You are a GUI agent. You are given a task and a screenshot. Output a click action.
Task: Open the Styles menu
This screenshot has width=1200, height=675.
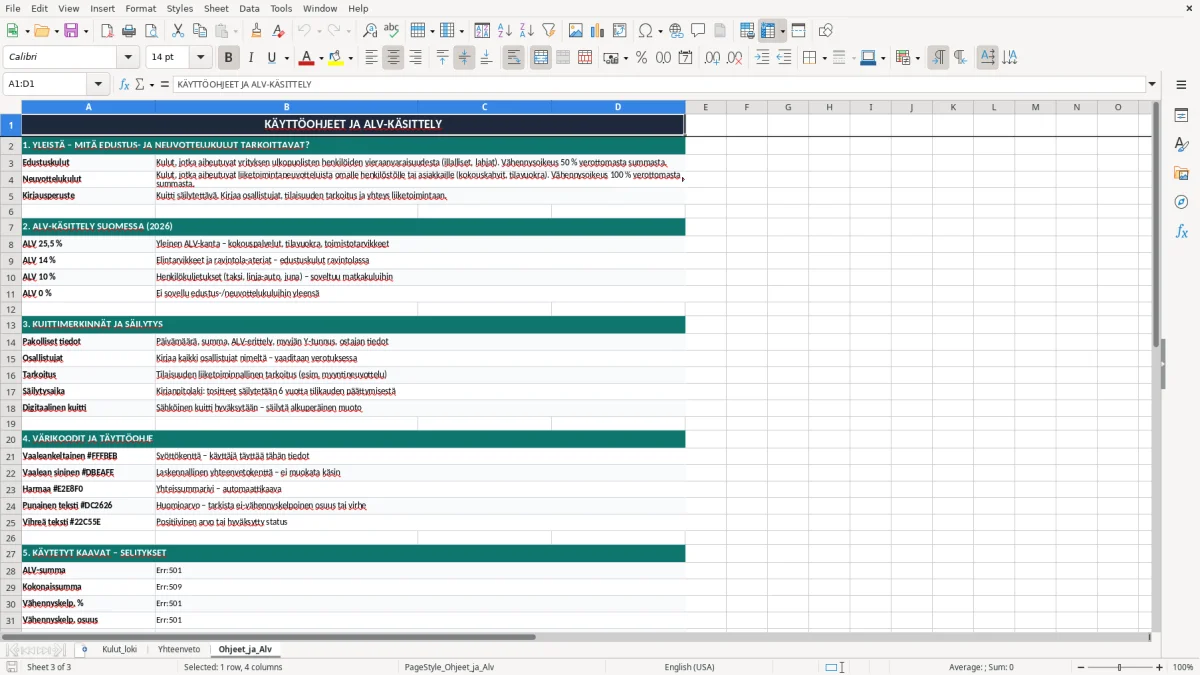[x=180, y=8]
